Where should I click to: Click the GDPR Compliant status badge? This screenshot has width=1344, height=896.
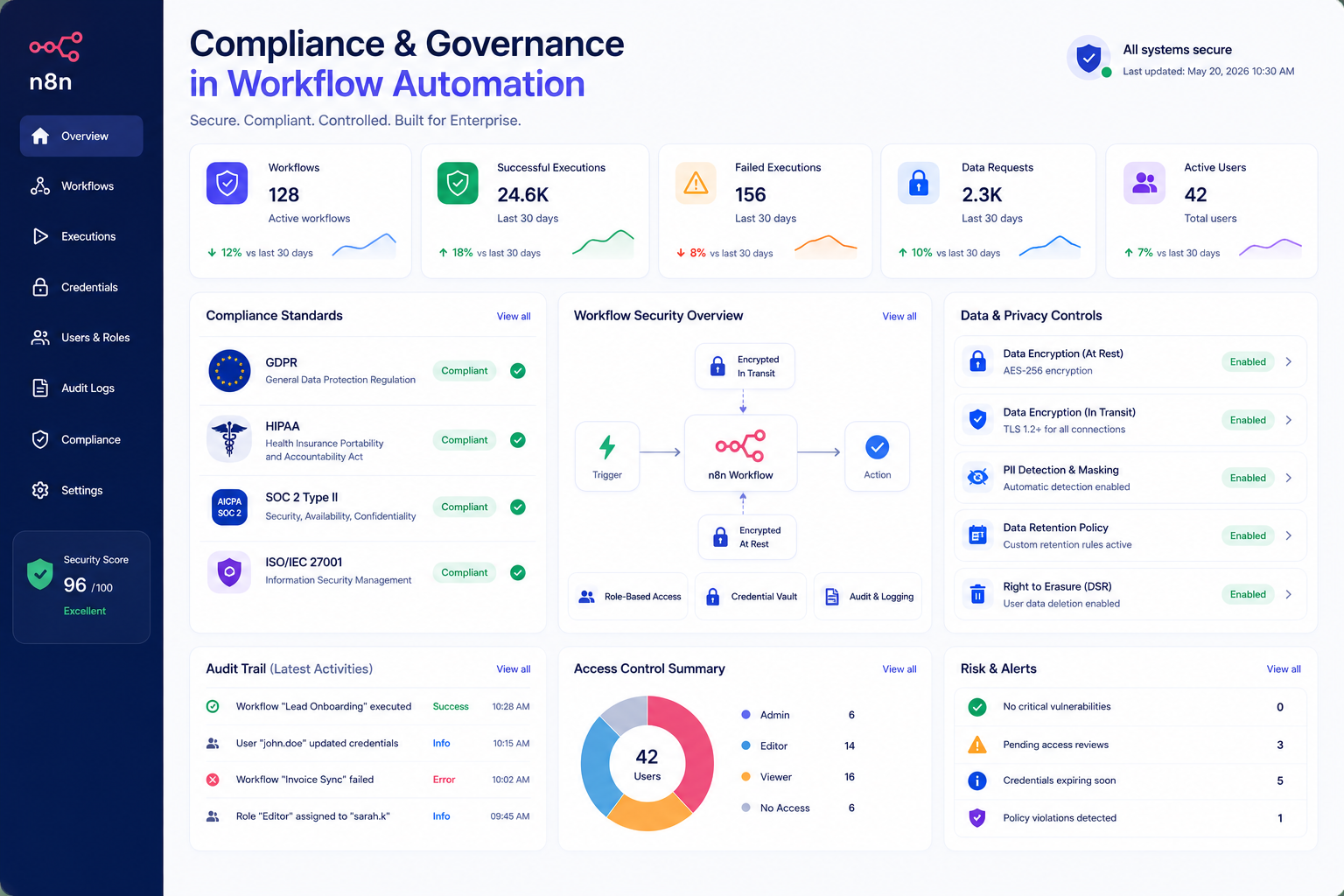coord(465,371)
